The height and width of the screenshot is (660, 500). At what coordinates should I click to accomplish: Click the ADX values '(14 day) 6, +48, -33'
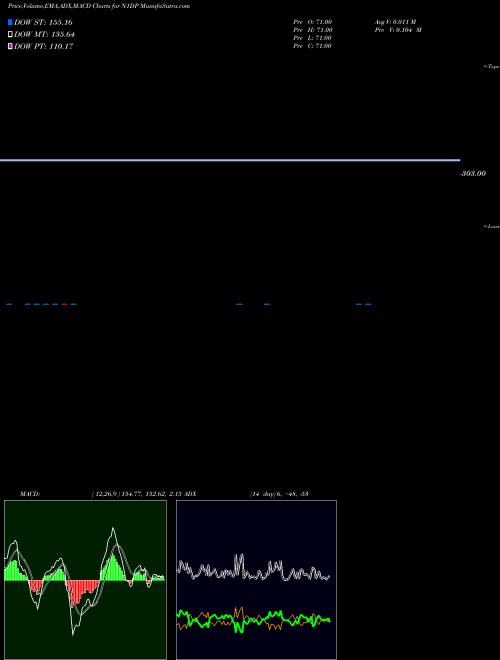point(279,494)
